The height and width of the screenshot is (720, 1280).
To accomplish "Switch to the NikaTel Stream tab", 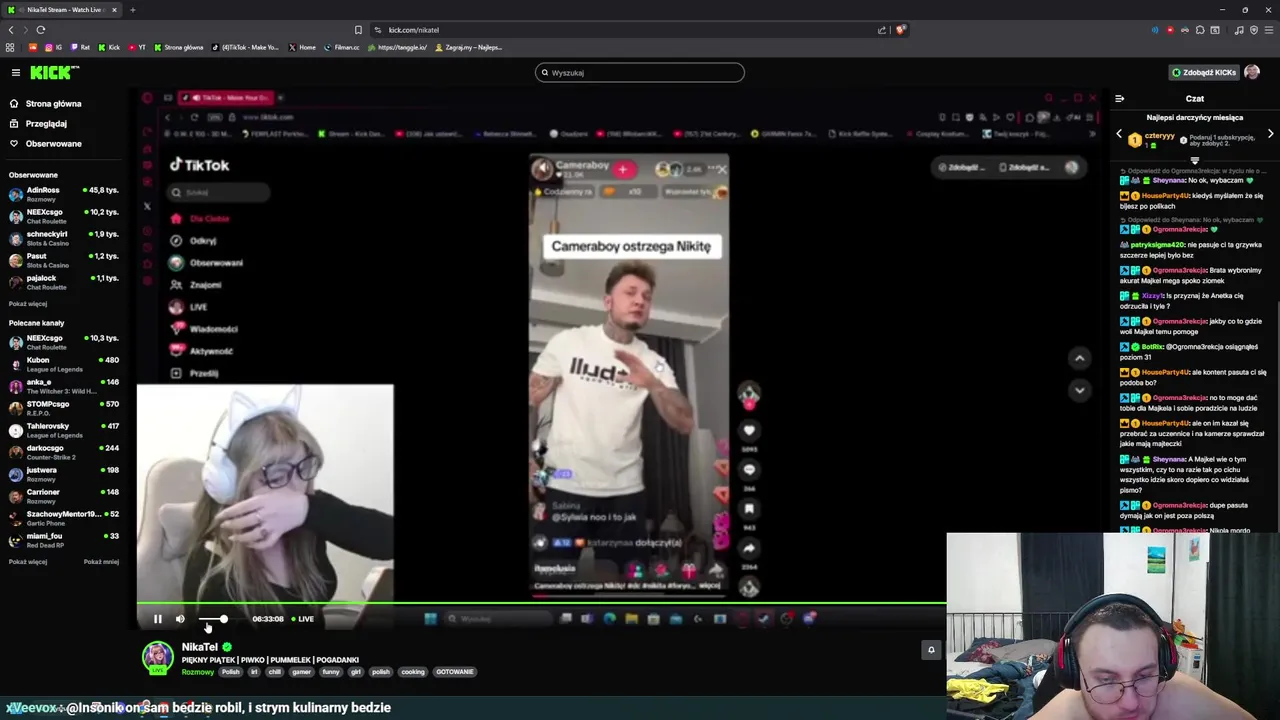I will [x=60, y=10].
